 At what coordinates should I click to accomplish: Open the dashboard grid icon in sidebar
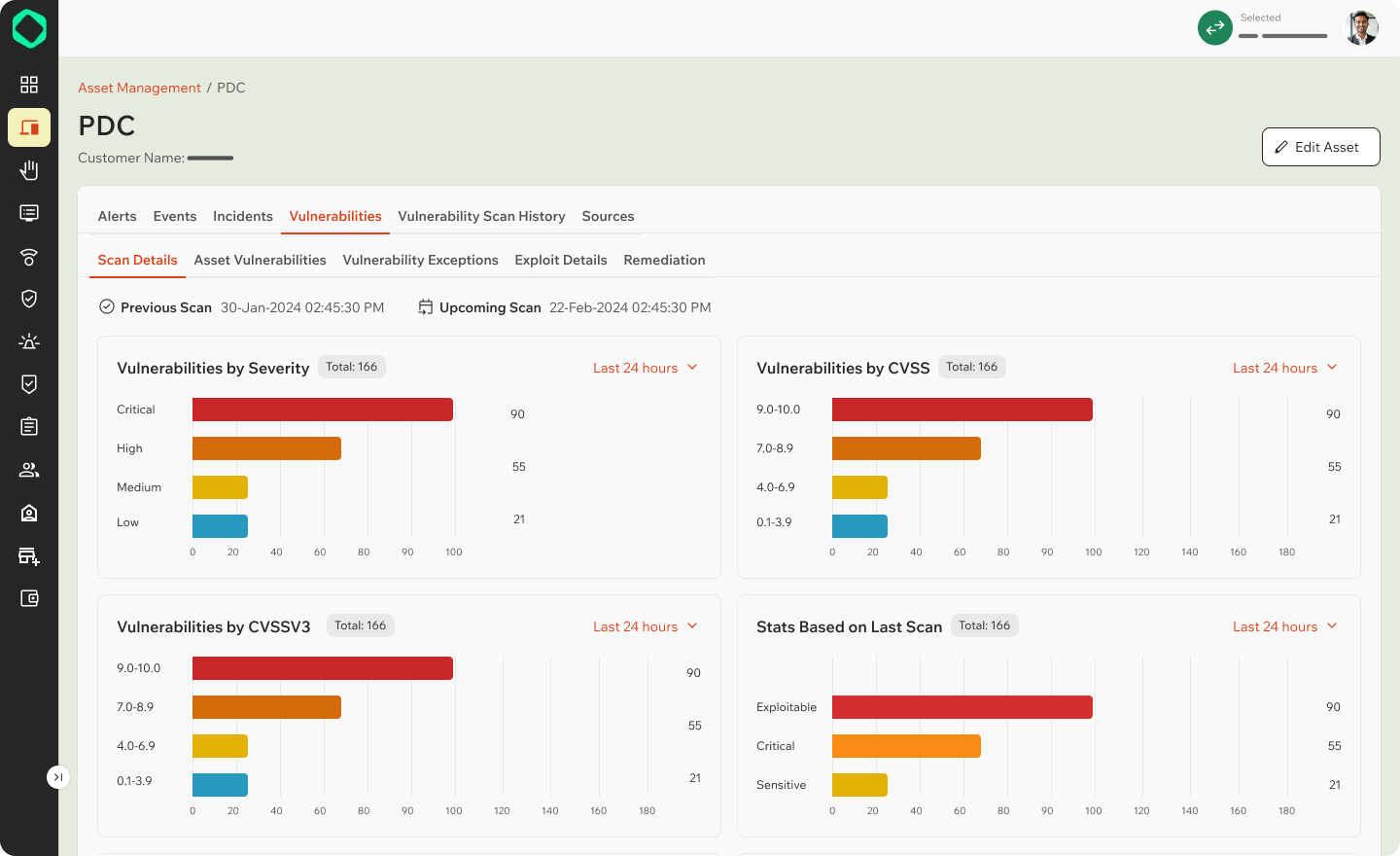point(29,85)
